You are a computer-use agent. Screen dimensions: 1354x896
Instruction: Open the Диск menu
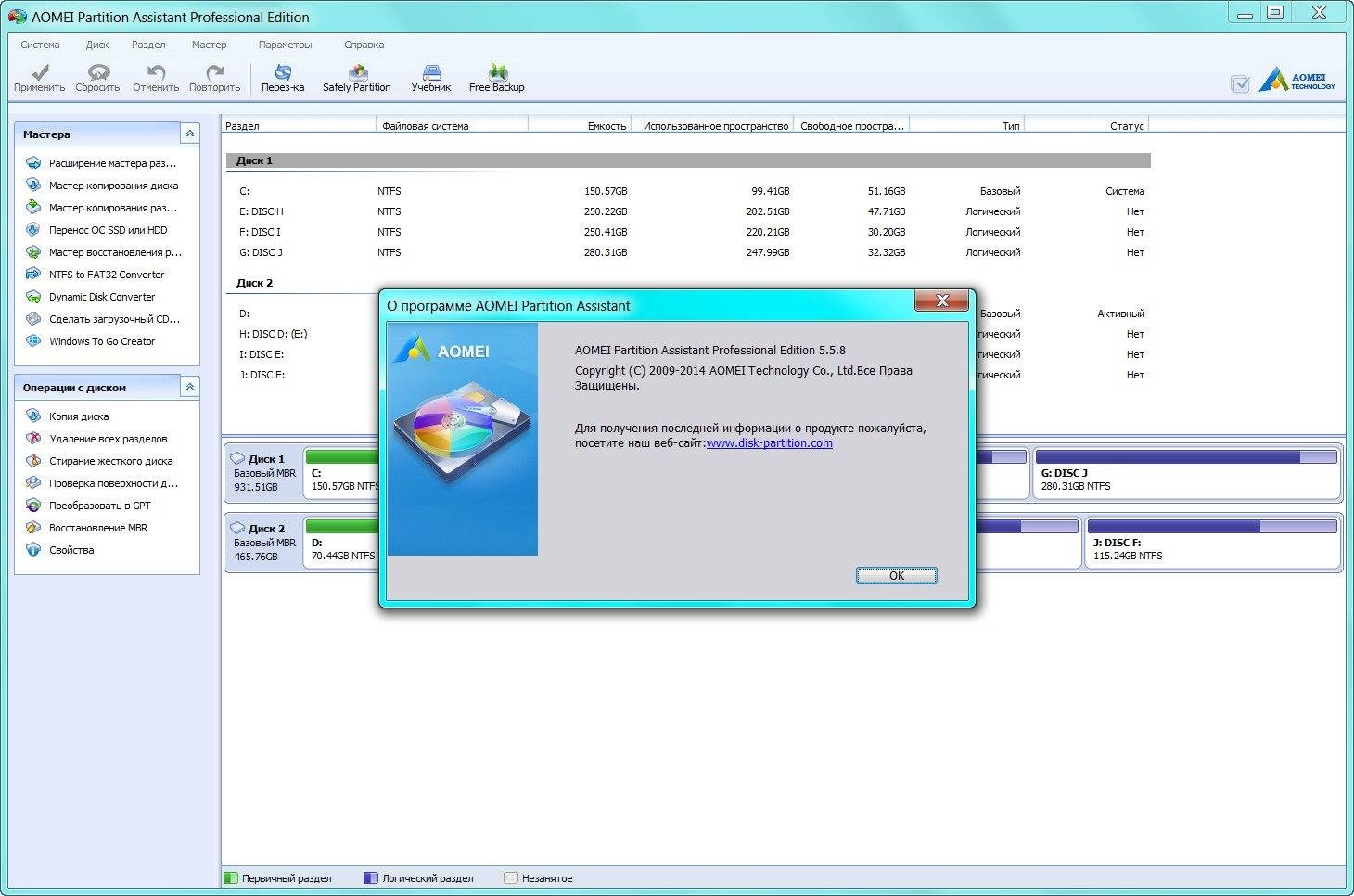pos(97,45)
